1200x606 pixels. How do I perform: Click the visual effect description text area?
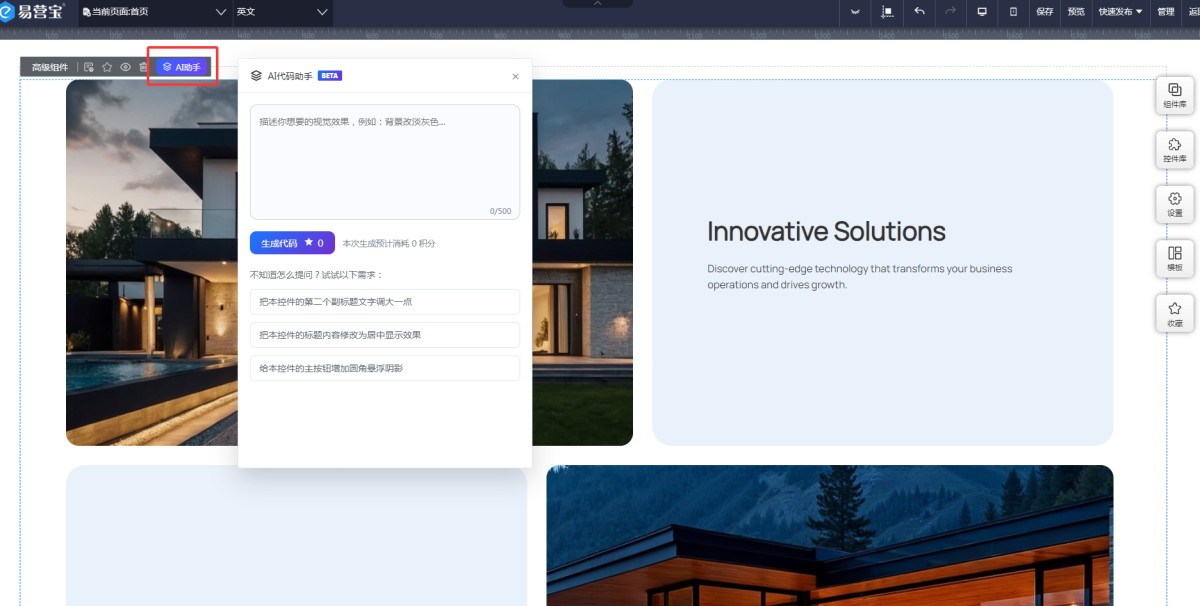point(385,162)
